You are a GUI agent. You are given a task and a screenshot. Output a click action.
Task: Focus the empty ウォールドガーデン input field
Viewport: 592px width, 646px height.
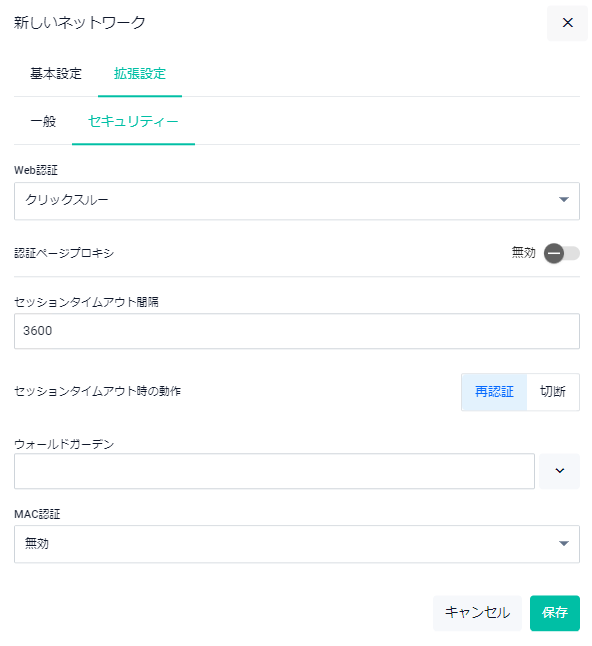click(x=274, y=471)
